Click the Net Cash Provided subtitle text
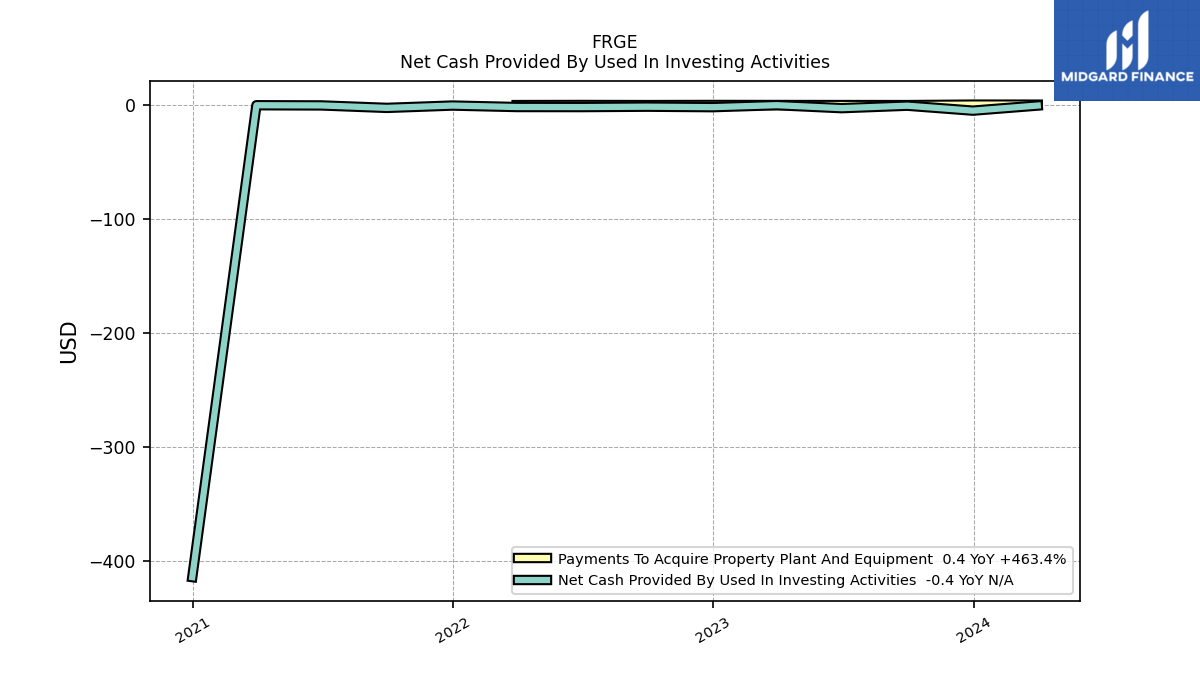This screenshot has width=1200, height=675. [614, 62]
